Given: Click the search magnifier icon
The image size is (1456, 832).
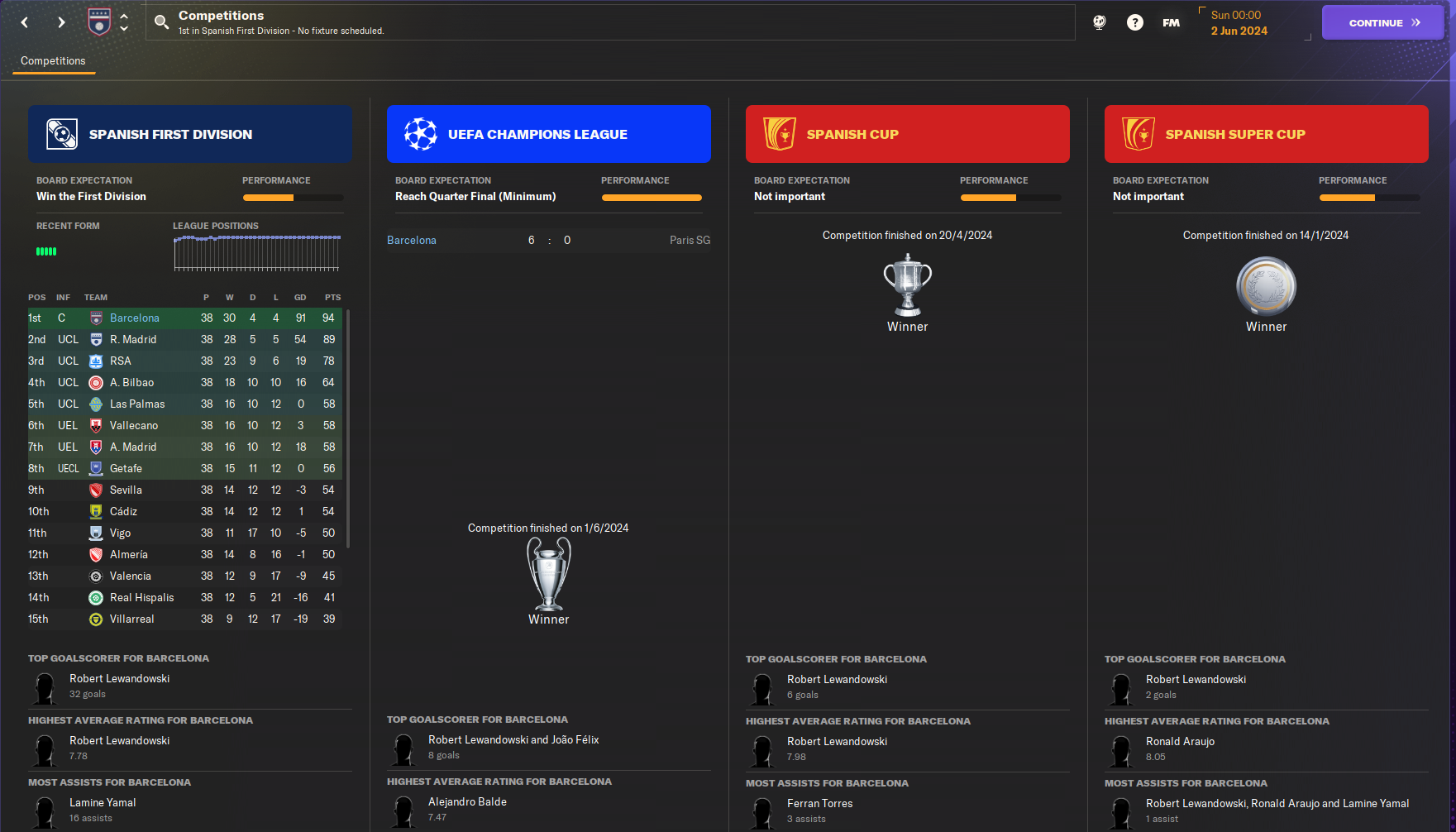Looking at the screenshot, I should pos(162,22).
